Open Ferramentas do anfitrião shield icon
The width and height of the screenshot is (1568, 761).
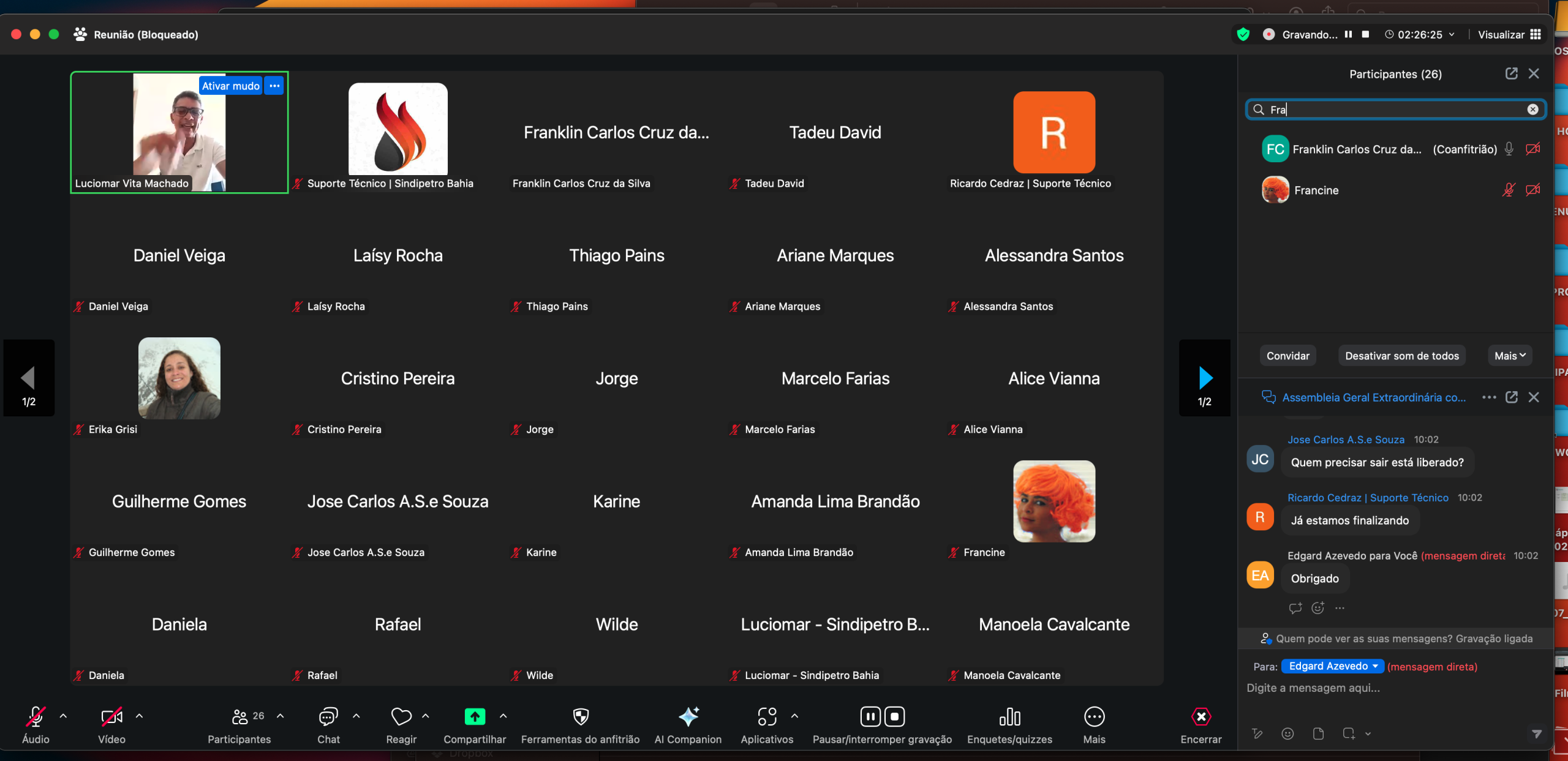pos(580,716)
